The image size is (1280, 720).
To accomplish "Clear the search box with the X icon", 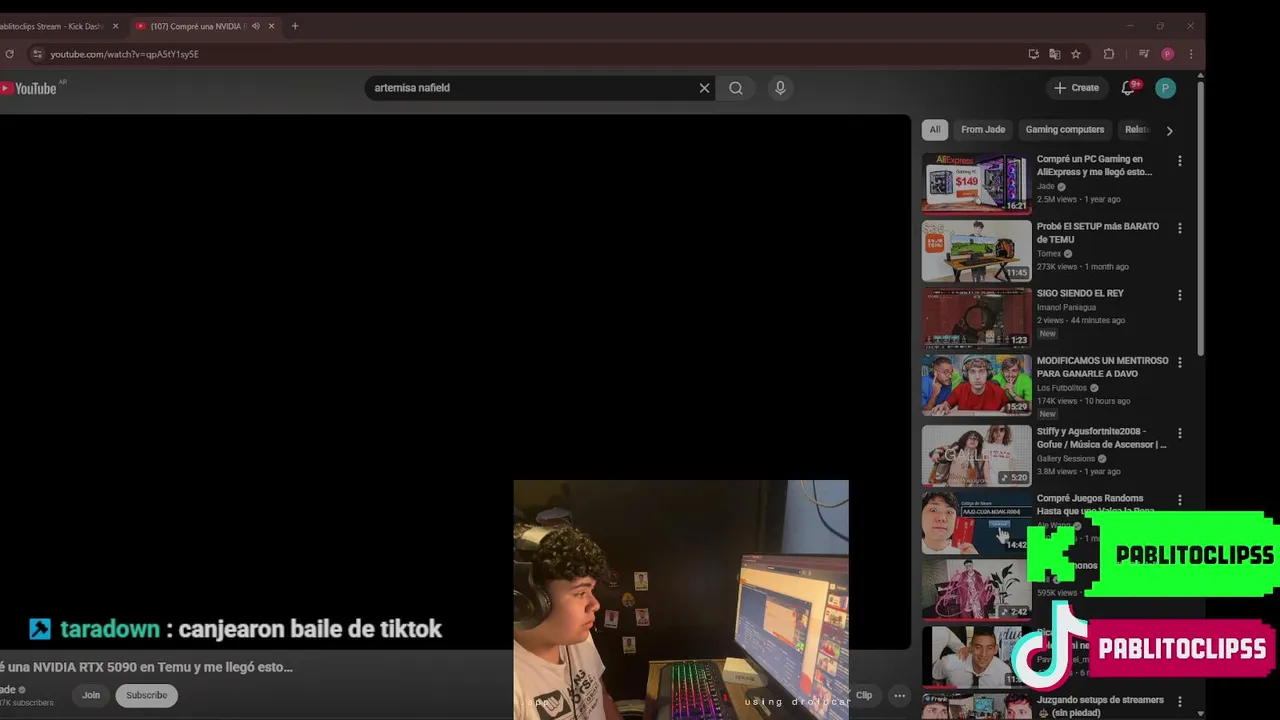I will tap(704, 88).
